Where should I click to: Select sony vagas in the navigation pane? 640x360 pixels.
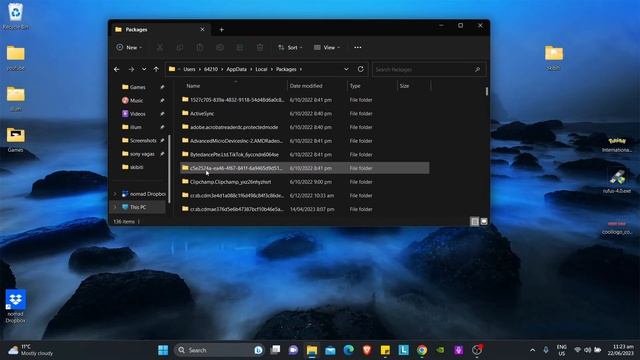[142, 154]
